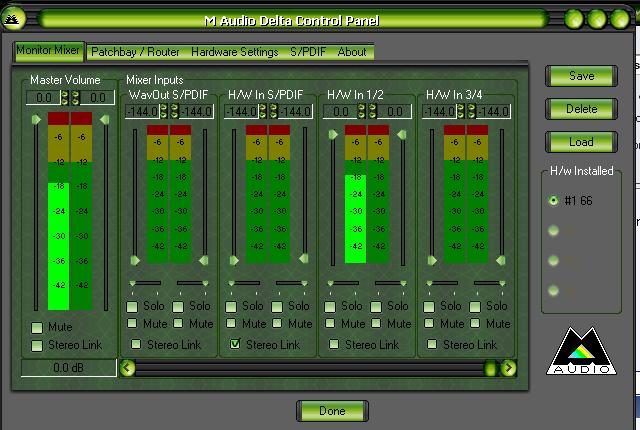
Task: Click H/W In S/PDIF left level spinner
Action: pyautogui.click(x=262, y=111)
